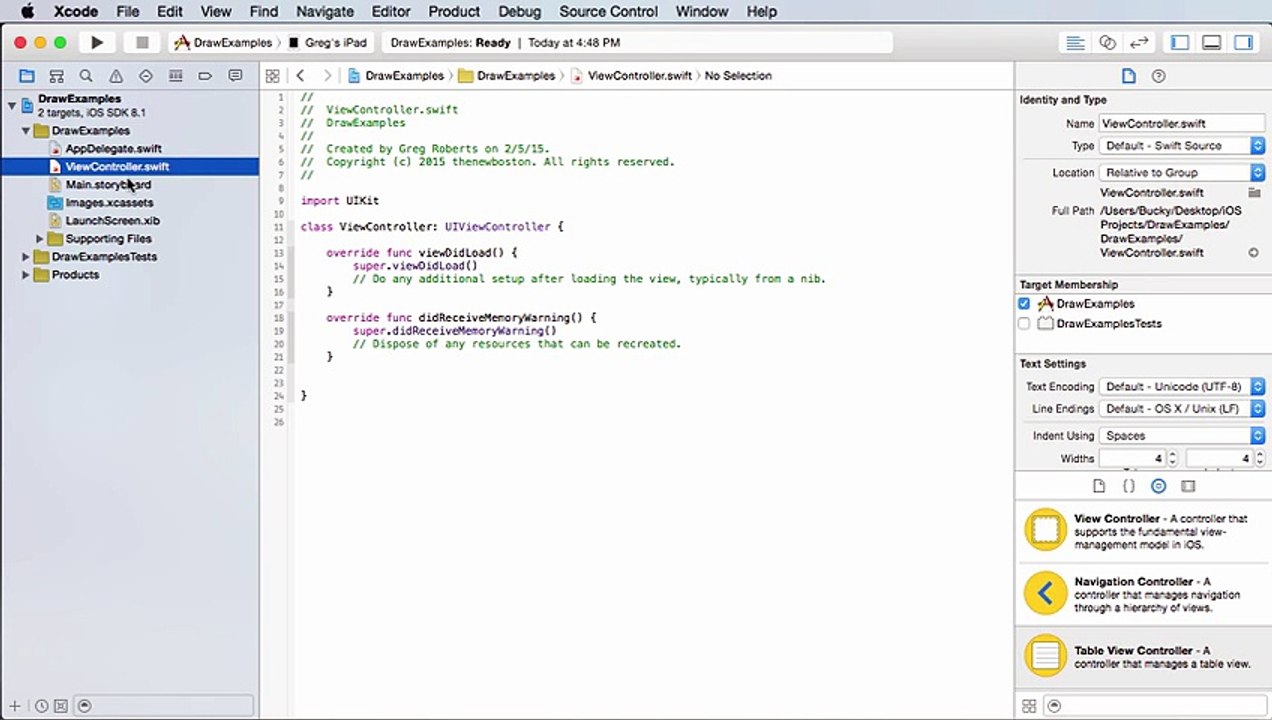
Task: Toggle the Navigator panel visibility
Action: click(1180, 43)
